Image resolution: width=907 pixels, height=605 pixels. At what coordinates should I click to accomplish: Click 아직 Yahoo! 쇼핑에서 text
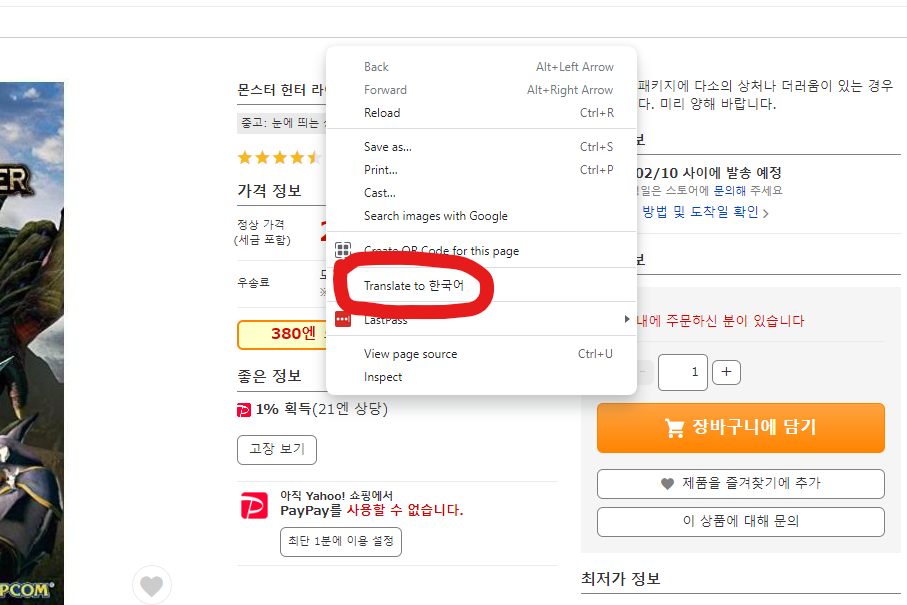337,496
